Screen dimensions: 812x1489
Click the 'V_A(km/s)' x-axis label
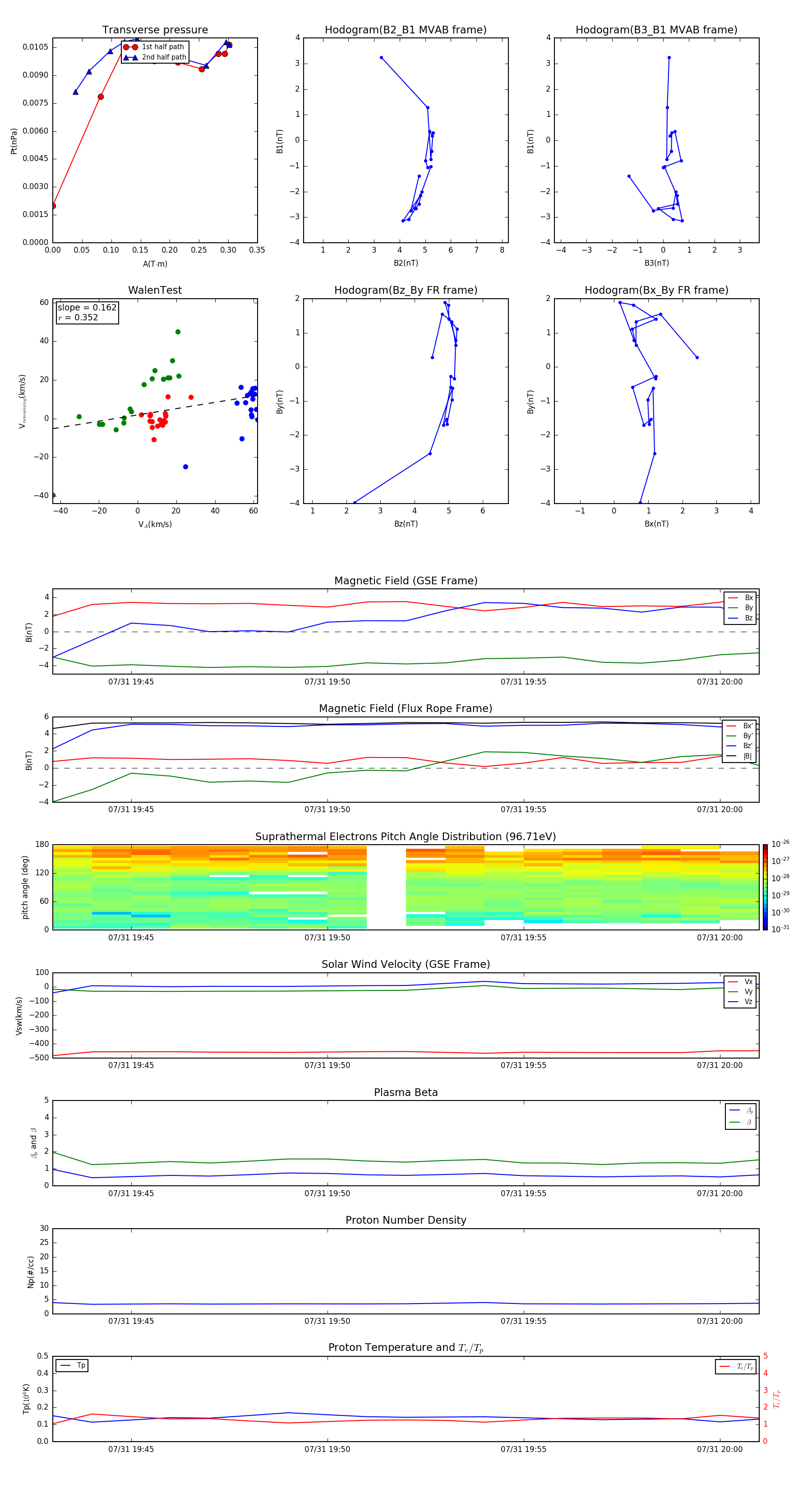[x=155, y=524]
